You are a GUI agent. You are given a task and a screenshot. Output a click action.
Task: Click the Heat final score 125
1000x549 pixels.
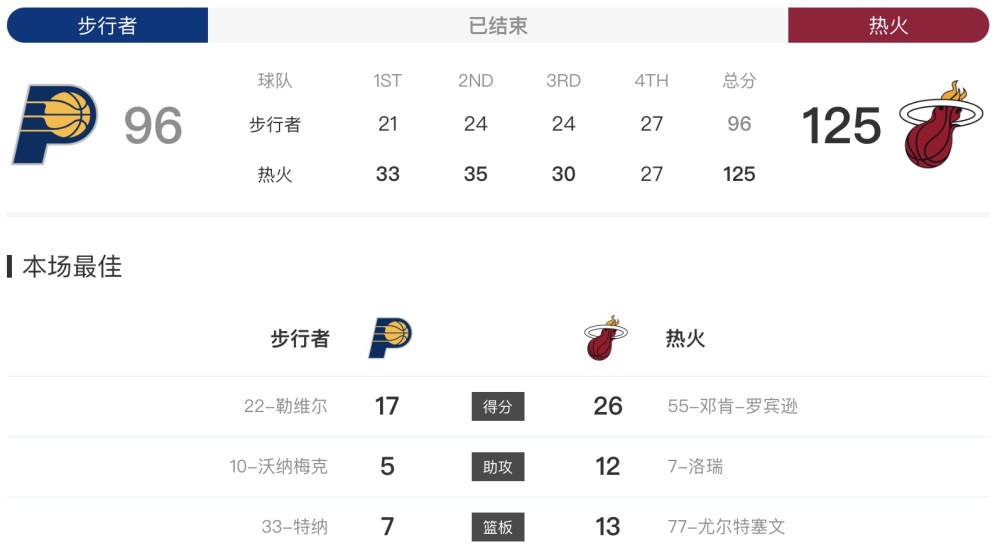[x=841, y=126]
